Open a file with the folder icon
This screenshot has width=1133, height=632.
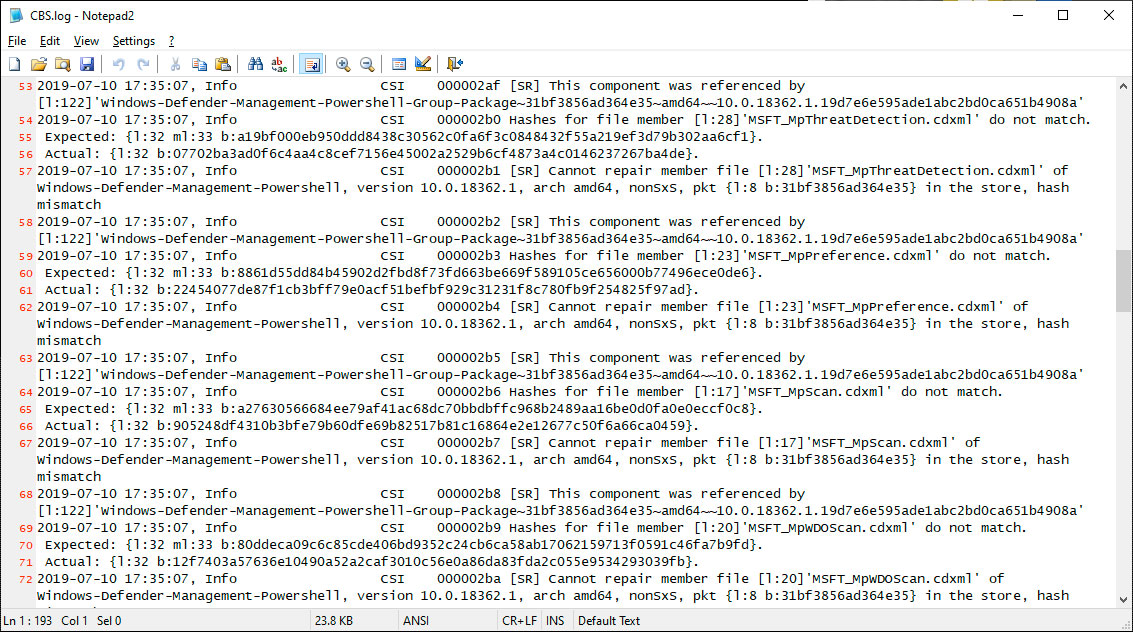pyautogui.click(x=38, y=64)
